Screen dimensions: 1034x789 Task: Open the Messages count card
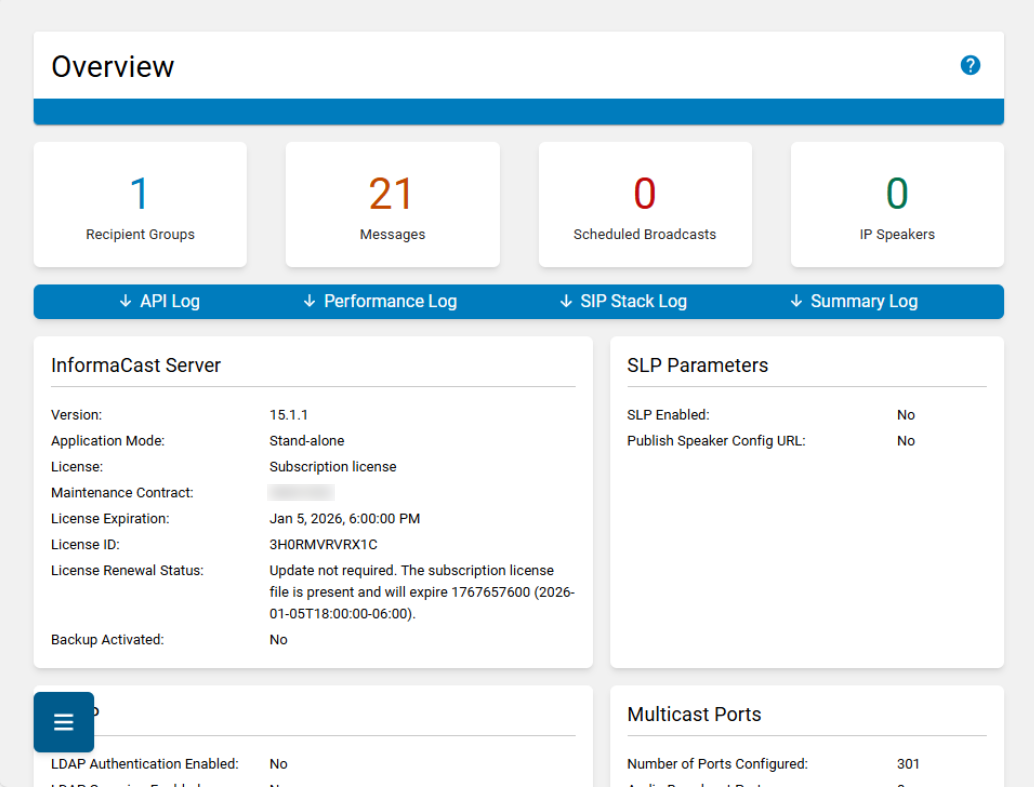(392, 205)
